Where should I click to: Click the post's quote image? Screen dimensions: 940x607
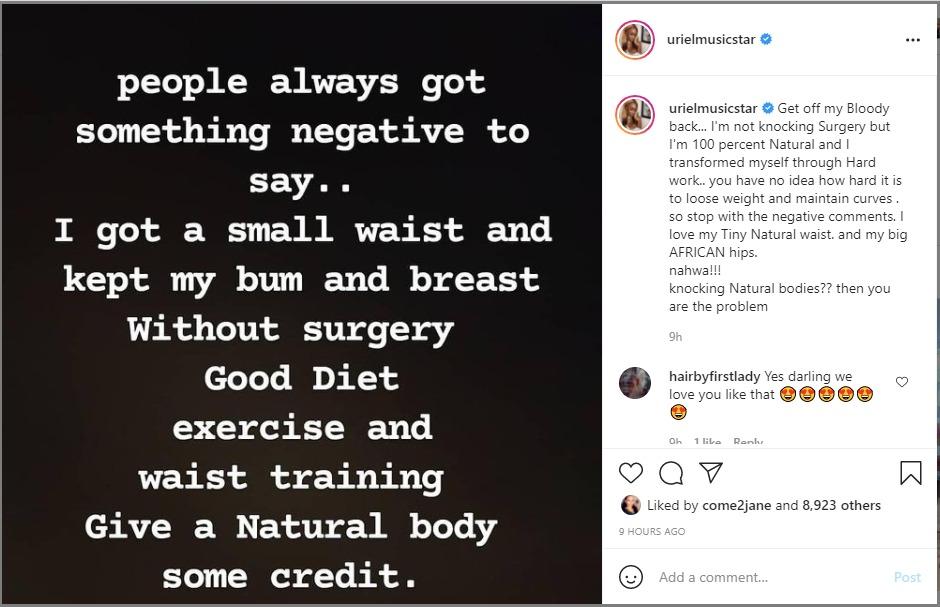(x=301, y=304)
